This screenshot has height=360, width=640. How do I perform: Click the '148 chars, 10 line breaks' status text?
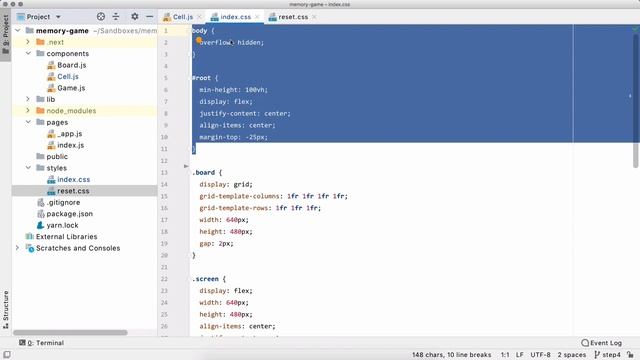pyautogui.click(x=451, y=355)
